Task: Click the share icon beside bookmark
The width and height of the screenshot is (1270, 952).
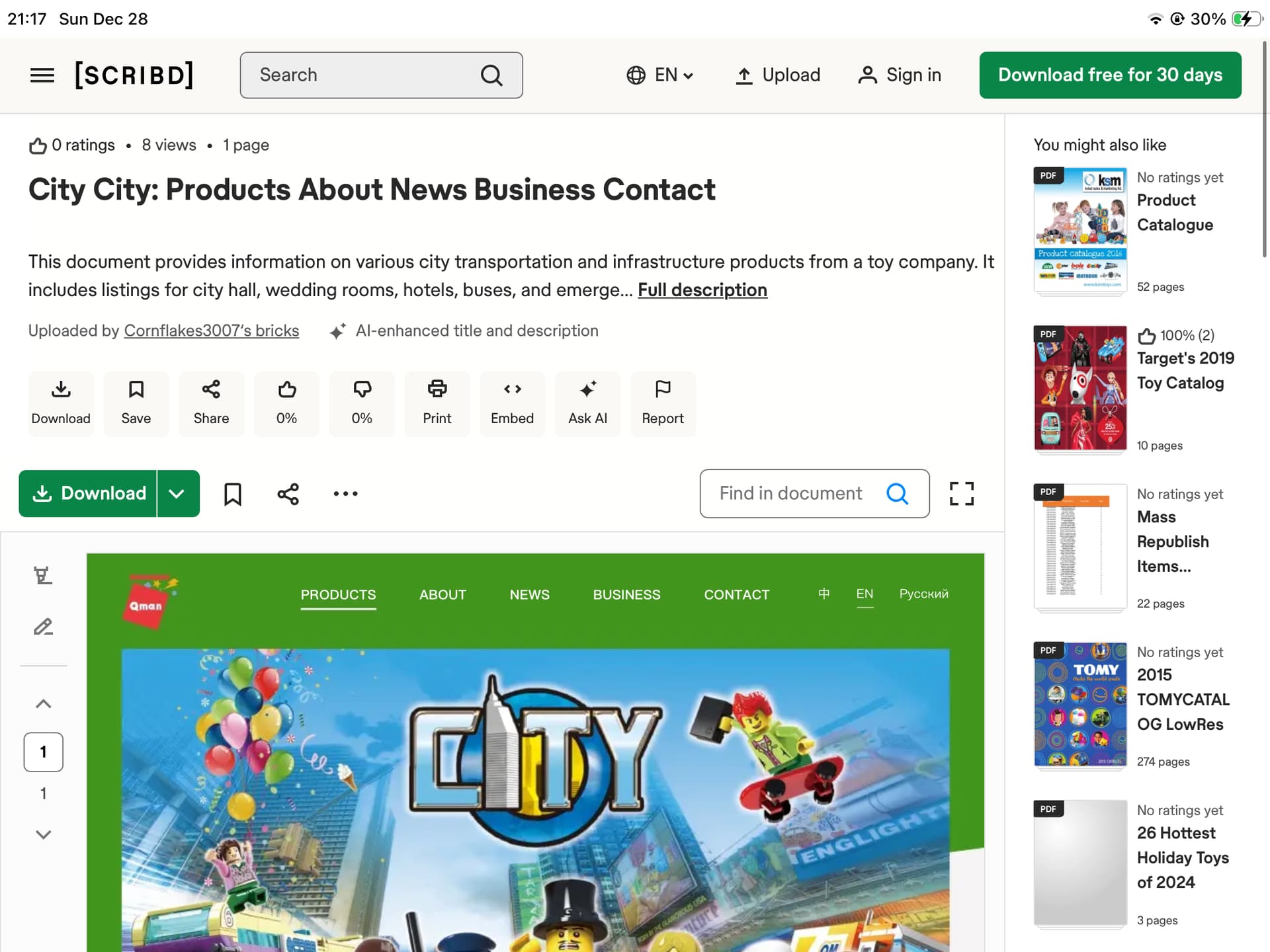Action: pos(288,494)
